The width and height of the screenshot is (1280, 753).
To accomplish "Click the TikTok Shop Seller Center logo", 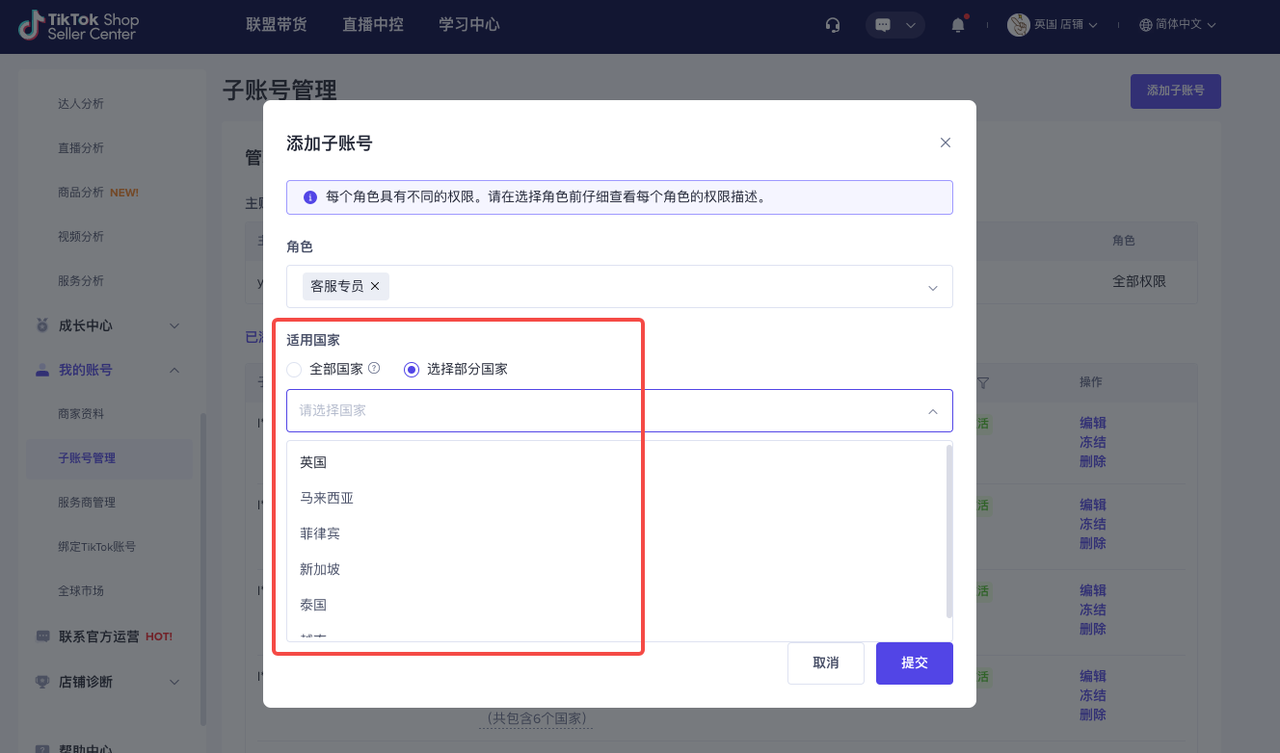I will point(79,26).
